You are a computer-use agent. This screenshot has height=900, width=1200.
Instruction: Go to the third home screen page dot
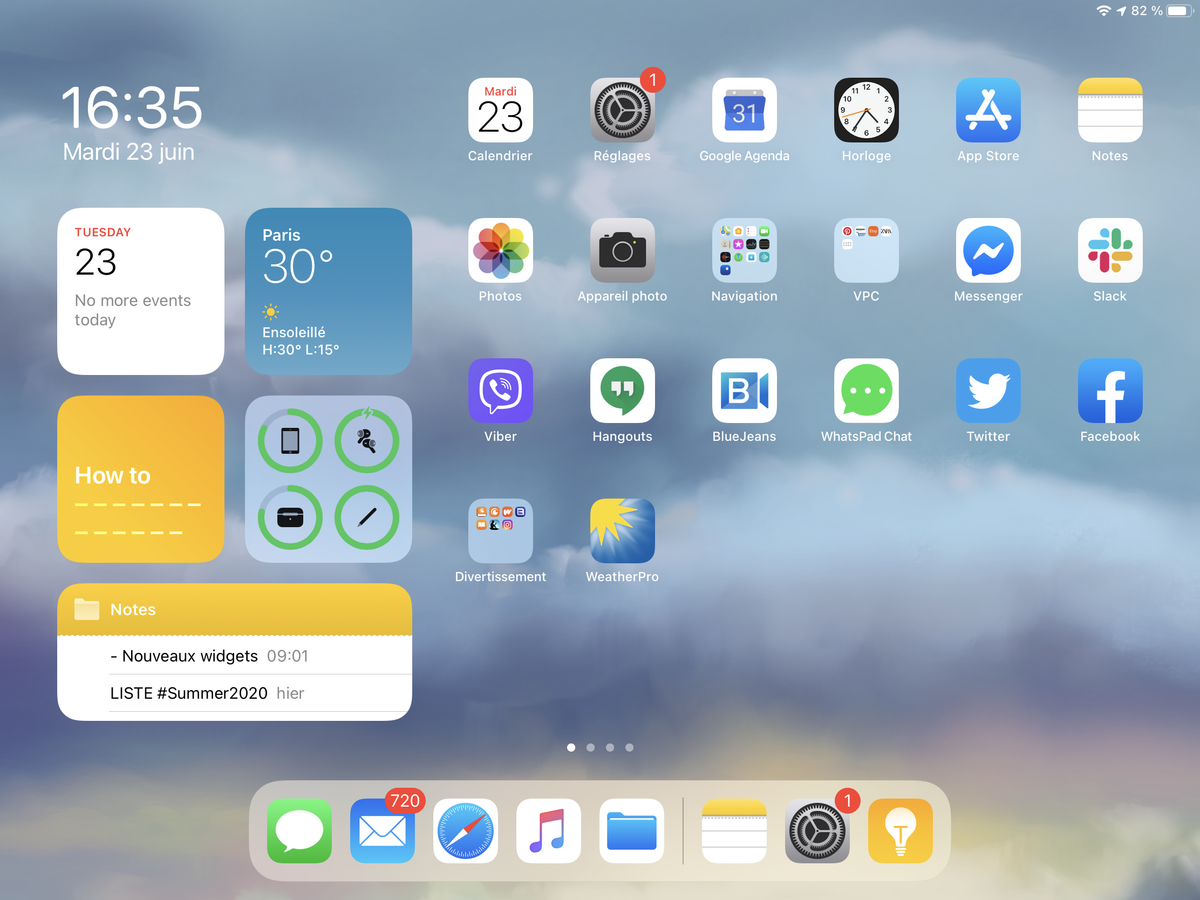click(610, 747)
